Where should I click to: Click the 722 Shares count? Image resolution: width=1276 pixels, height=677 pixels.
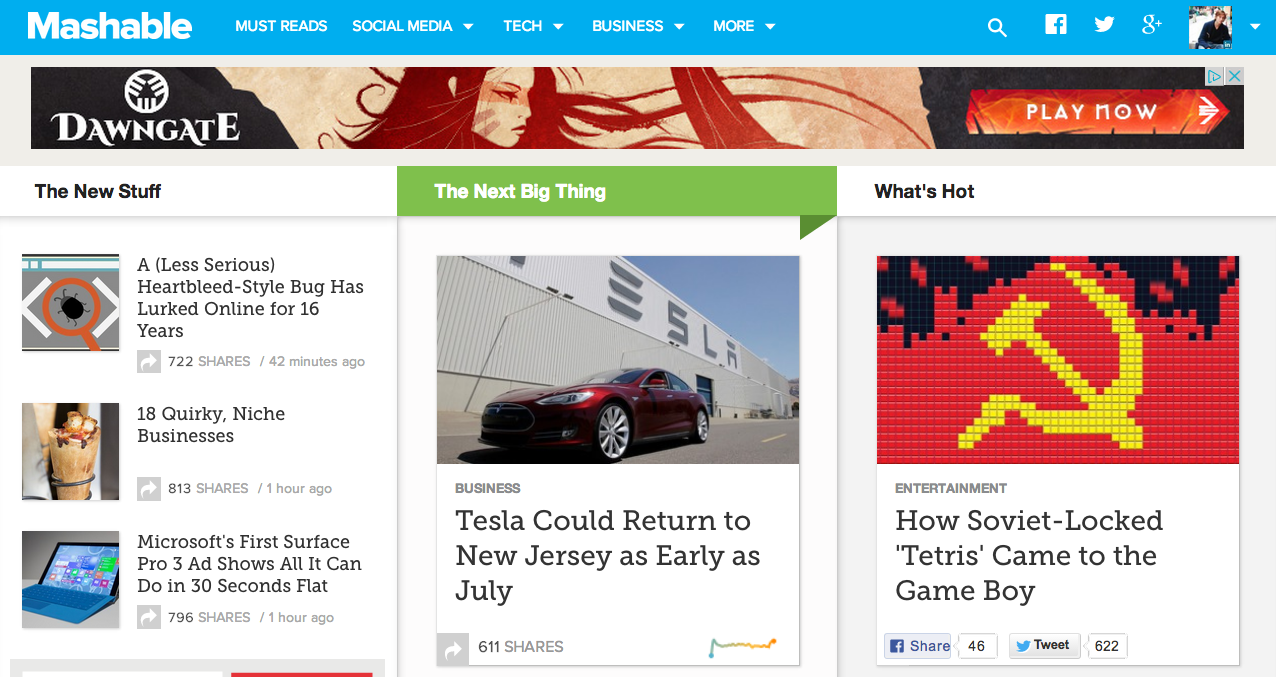click(209, 361)
